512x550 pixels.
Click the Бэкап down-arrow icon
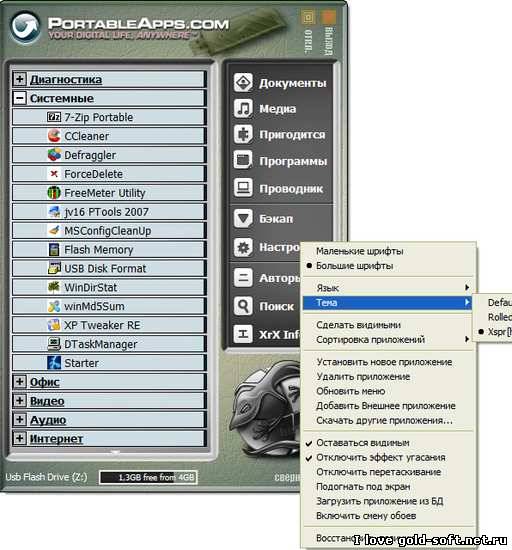[243, 218]
